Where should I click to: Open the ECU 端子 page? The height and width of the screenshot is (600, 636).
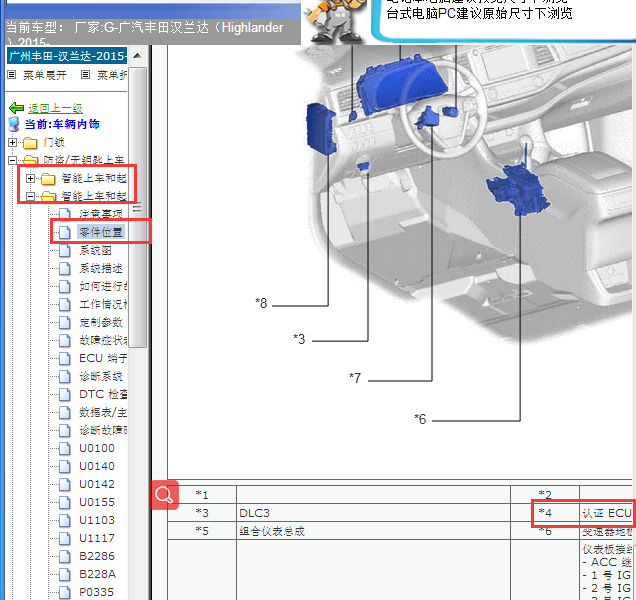[103, 358]
